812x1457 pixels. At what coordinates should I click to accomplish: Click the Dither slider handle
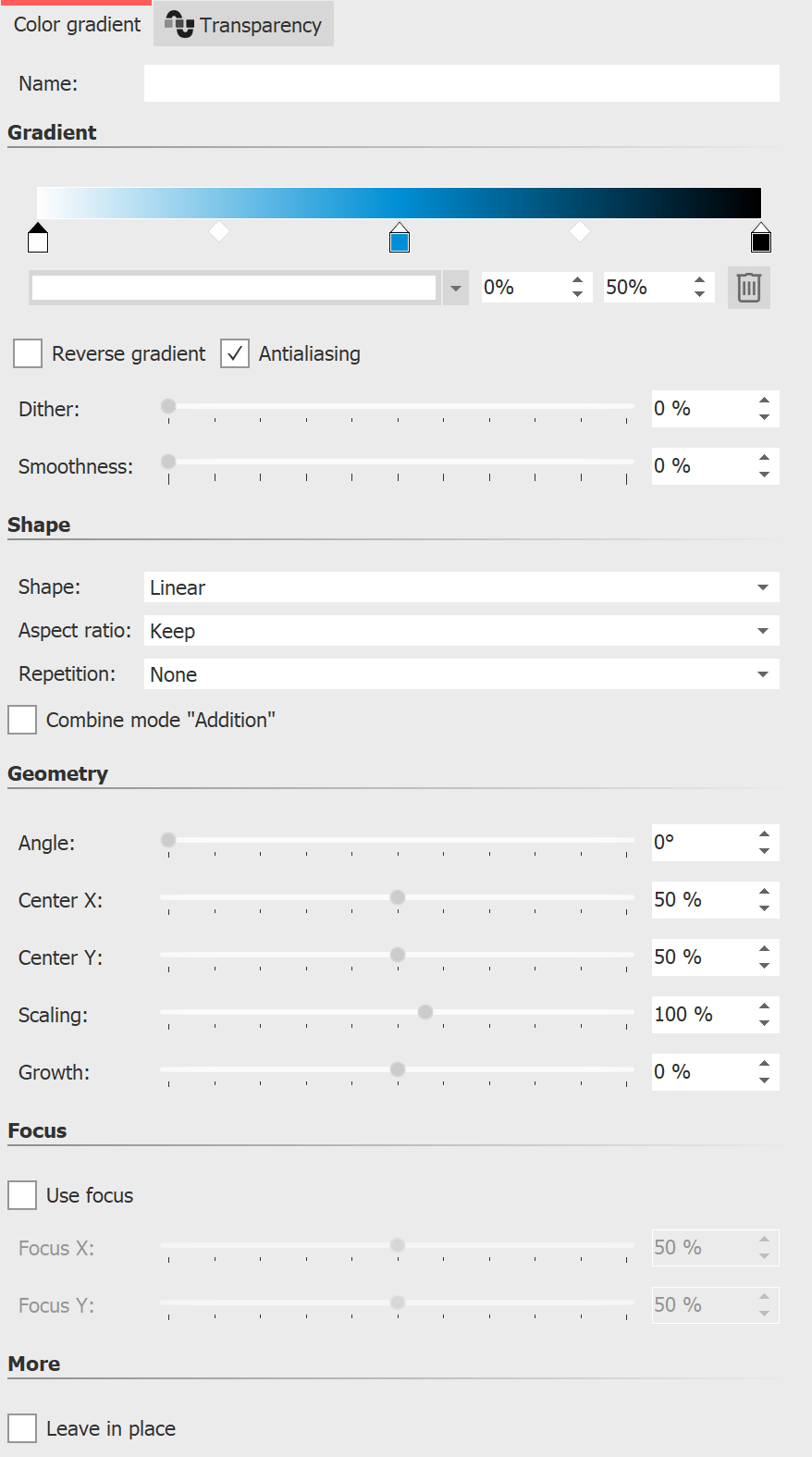point(167,405)
